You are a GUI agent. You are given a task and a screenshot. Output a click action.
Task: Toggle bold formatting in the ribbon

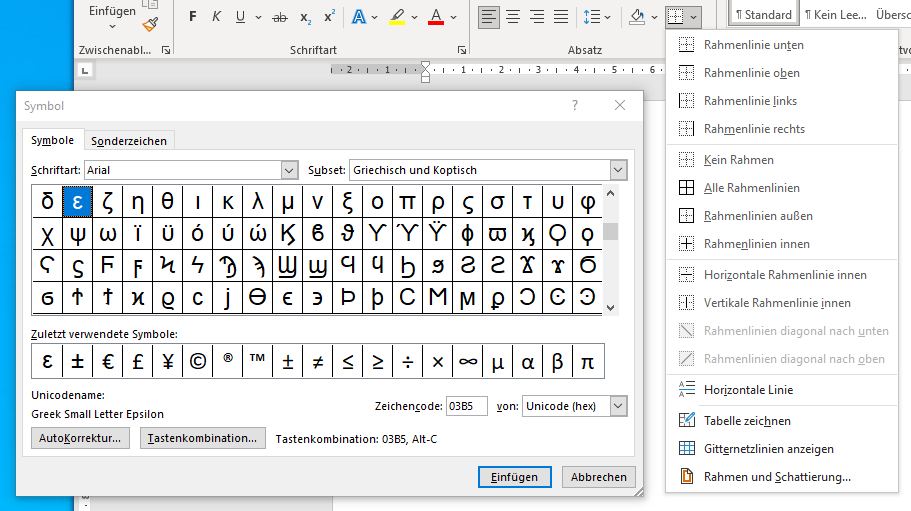[x=193, y=17]
